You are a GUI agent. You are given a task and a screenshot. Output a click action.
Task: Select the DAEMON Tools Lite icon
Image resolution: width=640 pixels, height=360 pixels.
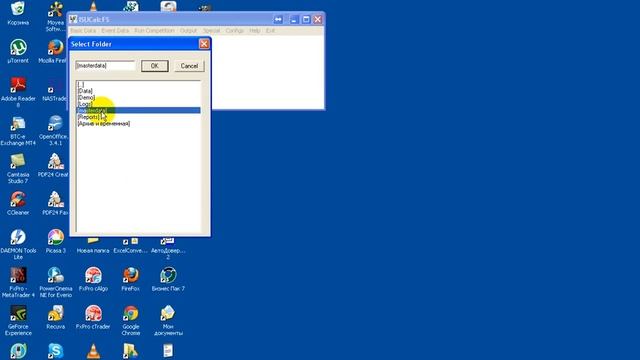point(18,244)
